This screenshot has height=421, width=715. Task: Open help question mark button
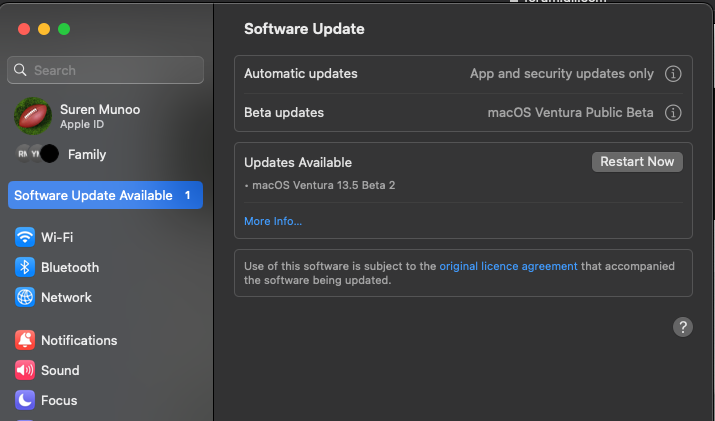coord(683,327)
